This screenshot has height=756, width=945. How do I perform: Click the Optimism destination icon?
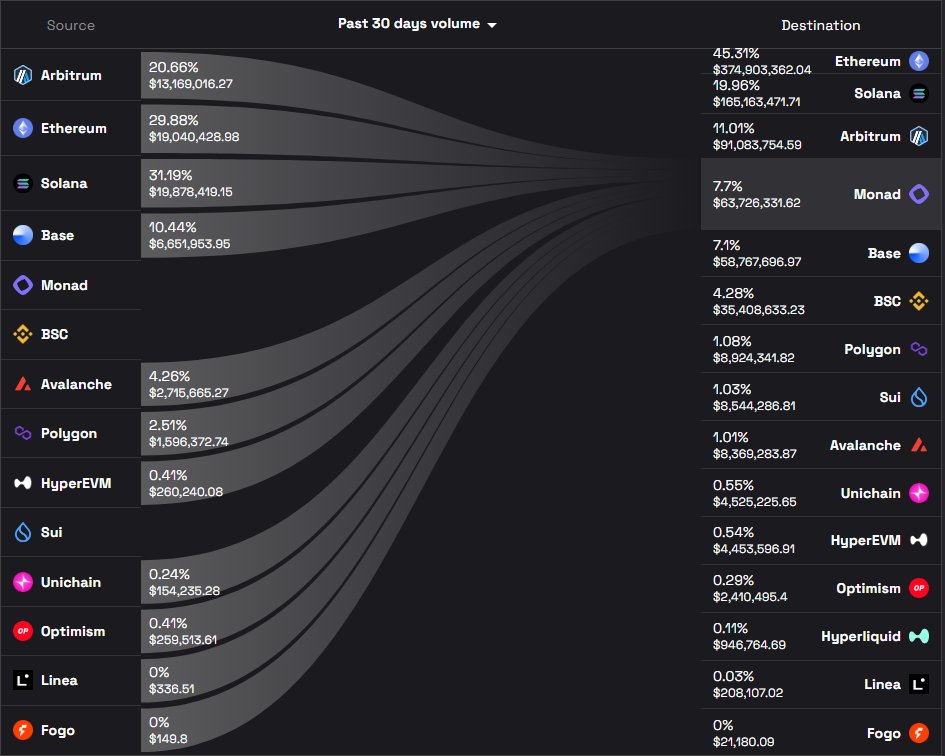click(x=918, y=588)
